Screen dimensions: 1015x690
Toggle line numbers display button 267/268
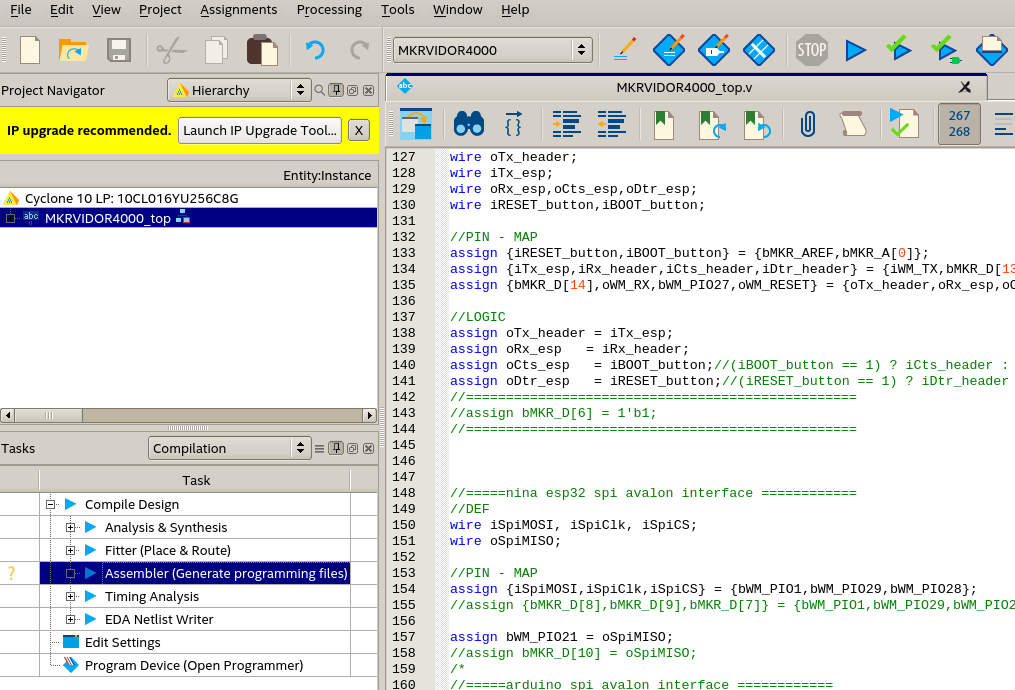click(958, 124)
